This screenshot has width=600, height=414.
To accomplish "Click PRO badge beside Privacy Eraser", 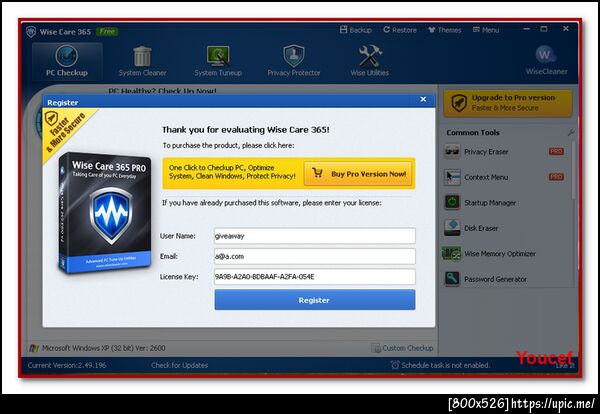I will click(556, 152).
